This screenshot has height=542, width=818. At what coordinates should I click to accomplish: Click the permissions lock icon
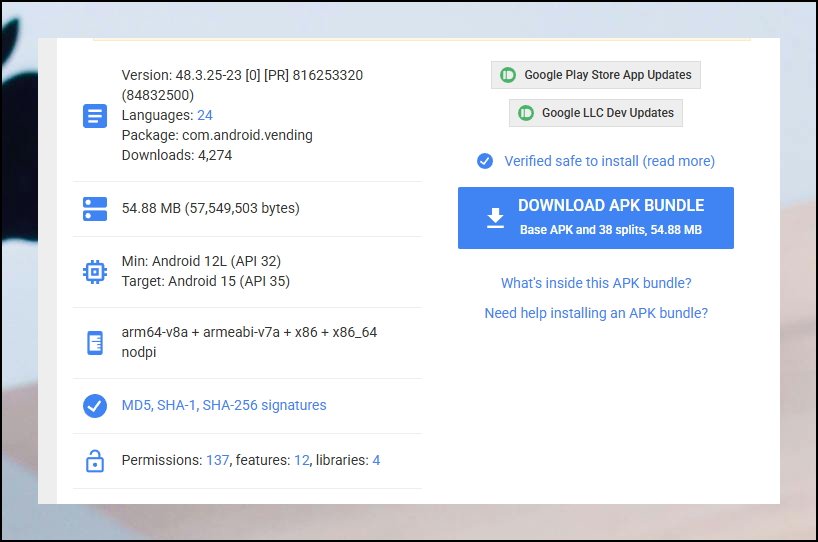pos(95,461)
